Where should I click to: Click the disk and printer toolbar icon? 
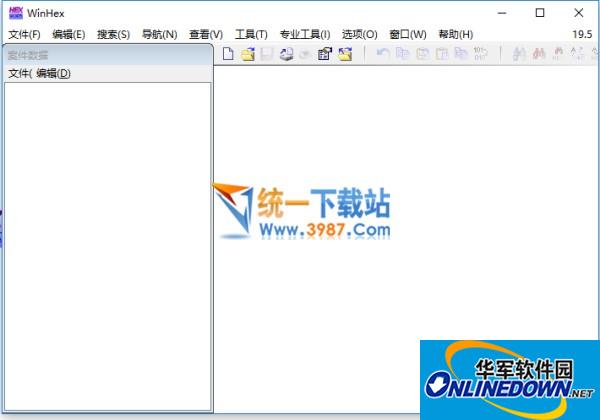[x=286, y=54]
